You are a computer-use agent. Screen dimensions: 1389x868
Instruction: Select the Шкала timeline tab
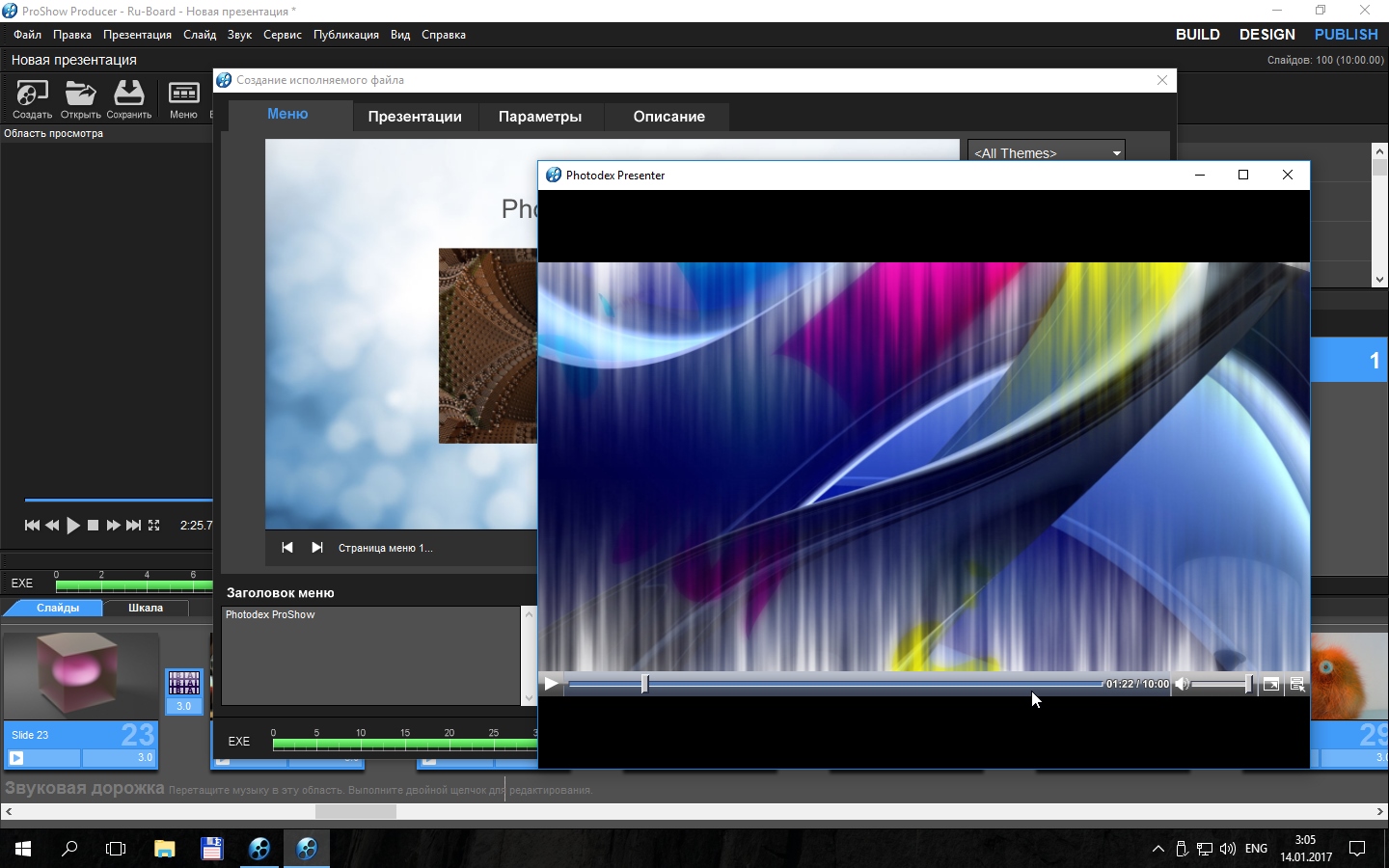coord(146,608)
